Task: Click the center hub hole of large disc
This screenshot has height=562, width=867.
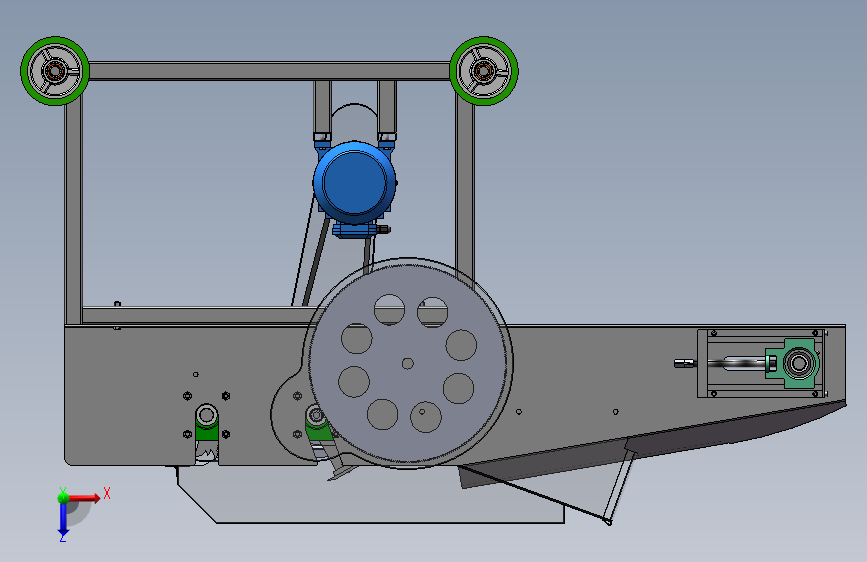Action: coord(408,363)
